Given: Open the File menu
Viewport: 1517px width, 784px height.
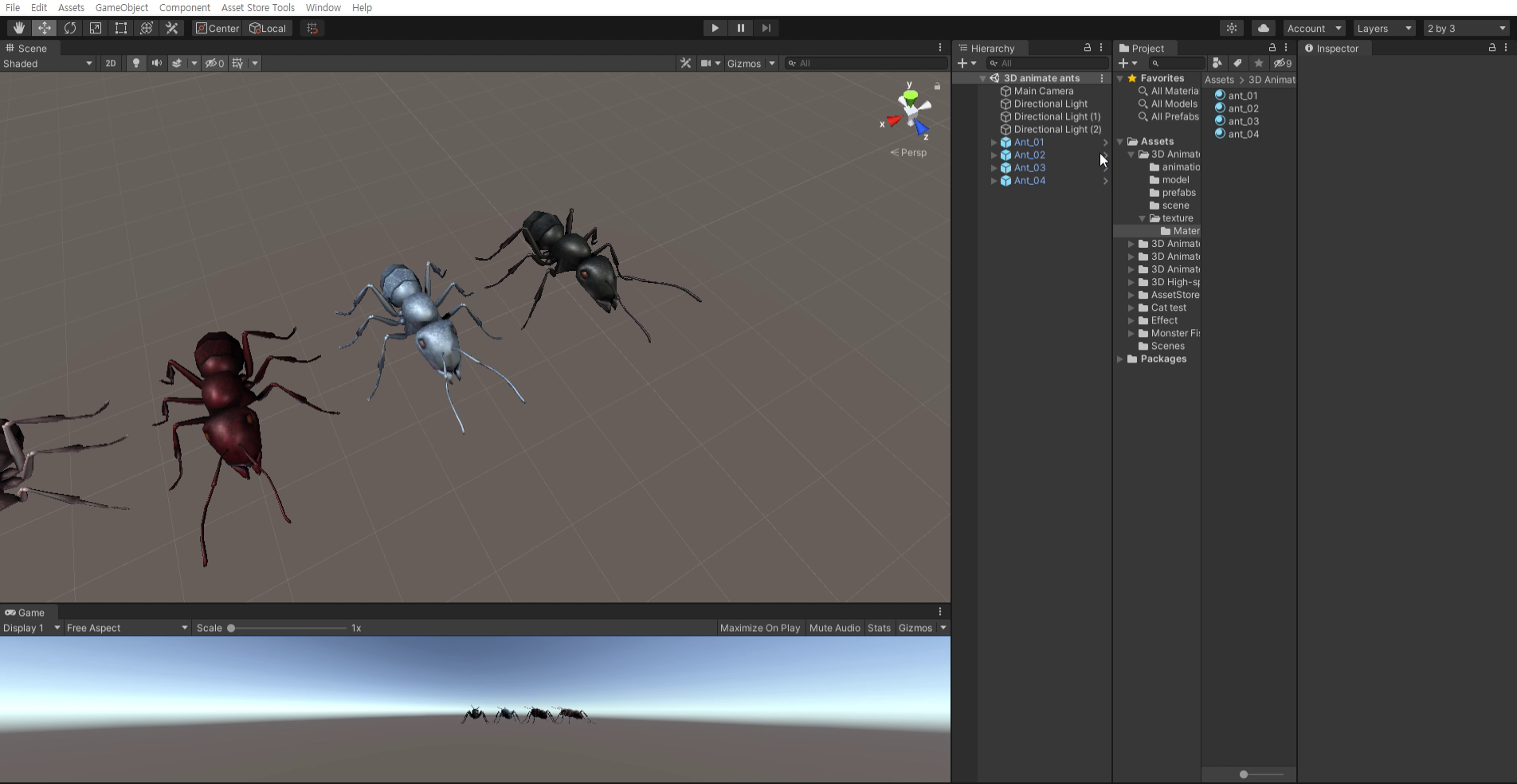Looking at the screenshot, I should click(13, 7).
